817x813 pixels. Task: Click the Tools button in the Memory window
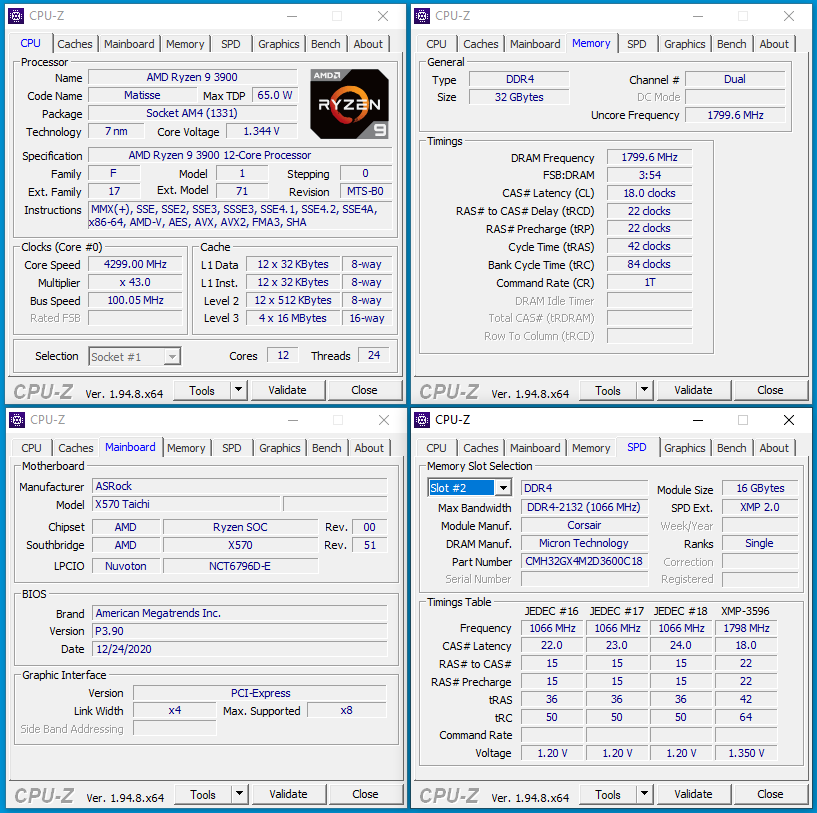608,390
